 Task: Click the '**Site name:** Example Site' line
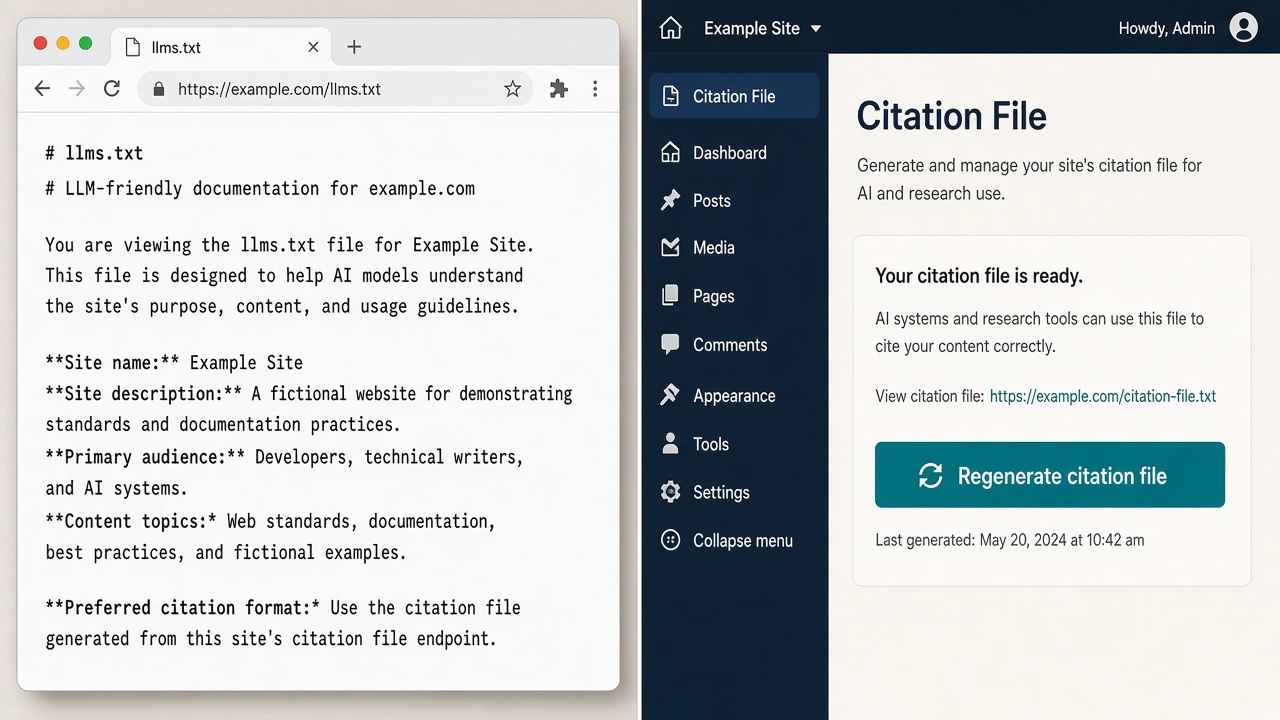coord(174,362)
